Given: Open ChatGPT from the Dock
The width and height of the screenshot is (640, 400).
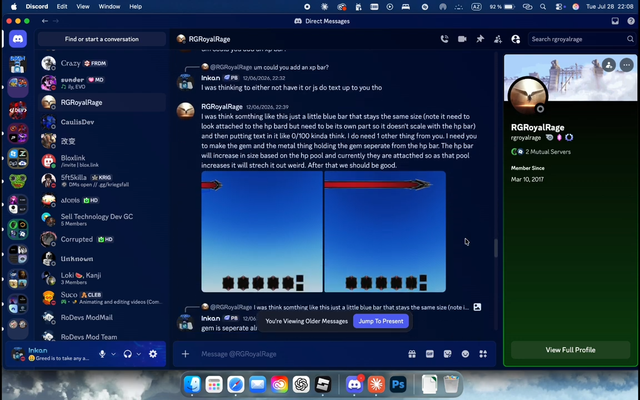Looking at the screenshot, I should click(301, 384).
